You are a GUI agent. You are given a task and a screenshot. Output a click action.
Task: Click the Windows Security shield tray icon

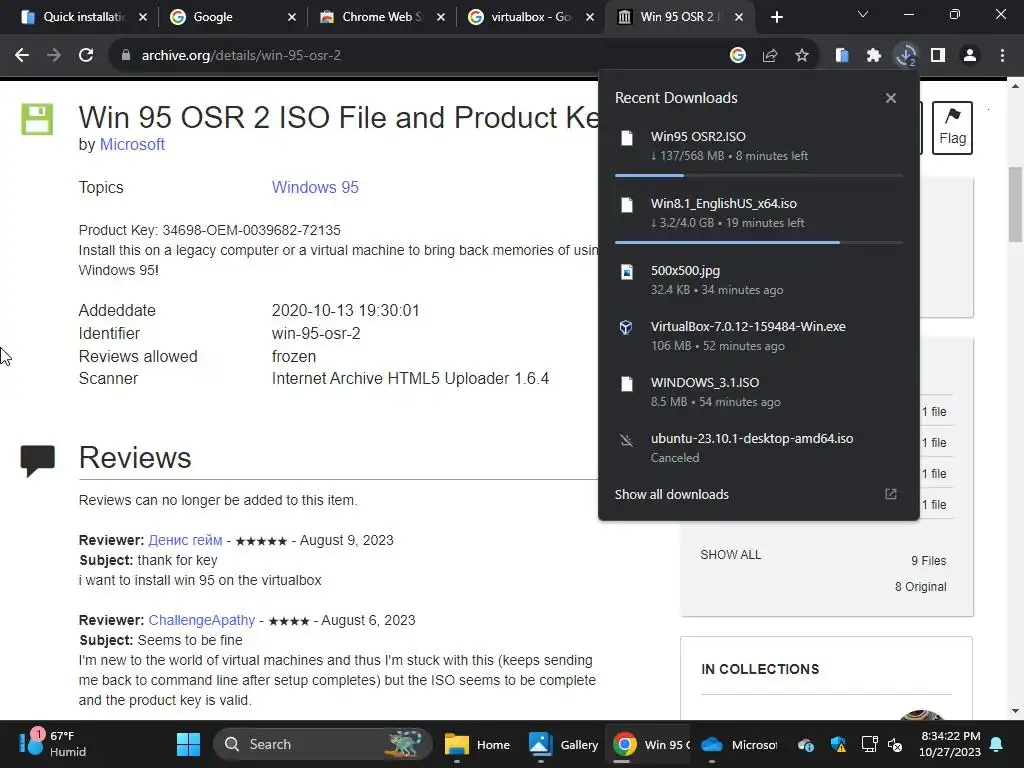click(839, 744)
